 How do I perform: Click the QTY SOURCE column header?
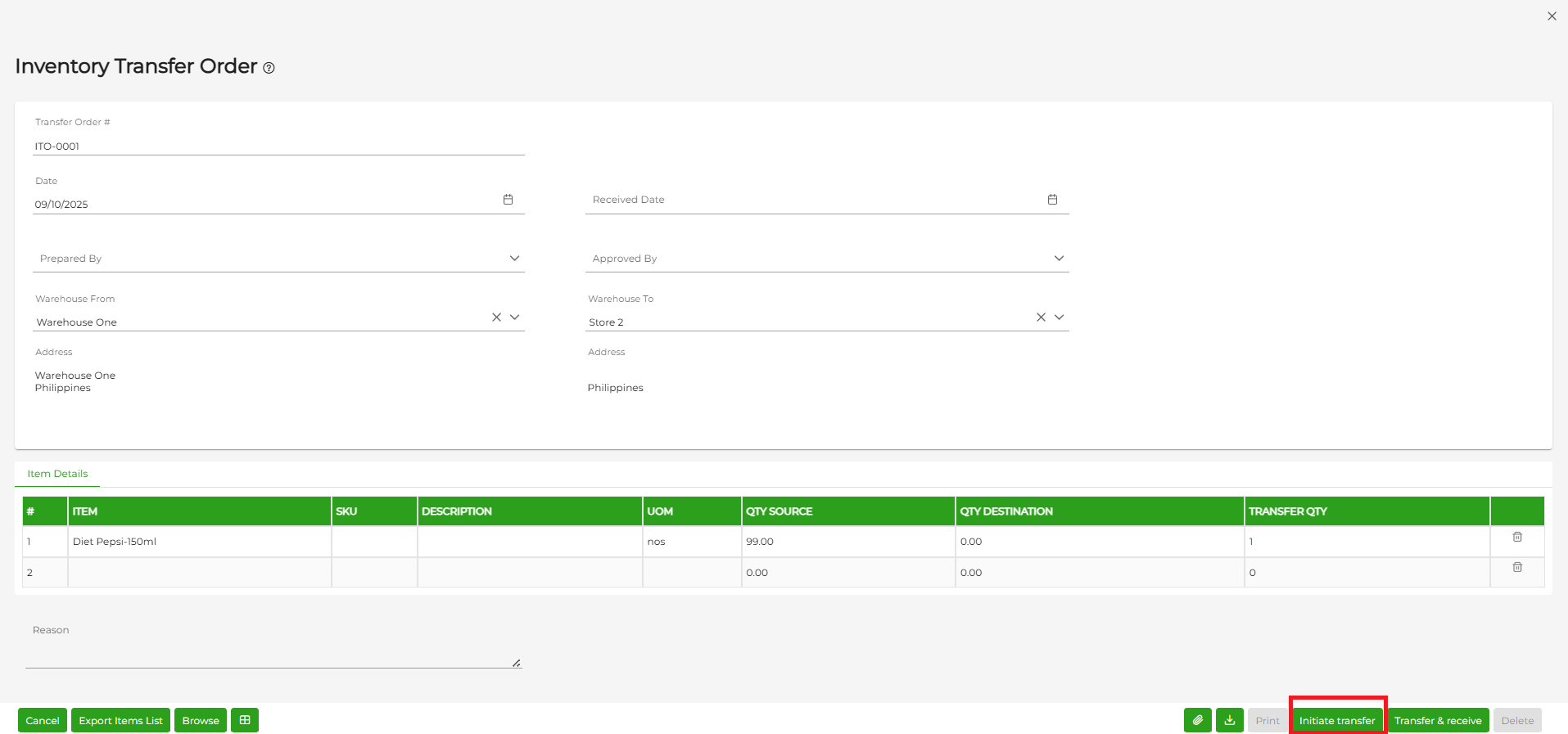tap(848, 511)
